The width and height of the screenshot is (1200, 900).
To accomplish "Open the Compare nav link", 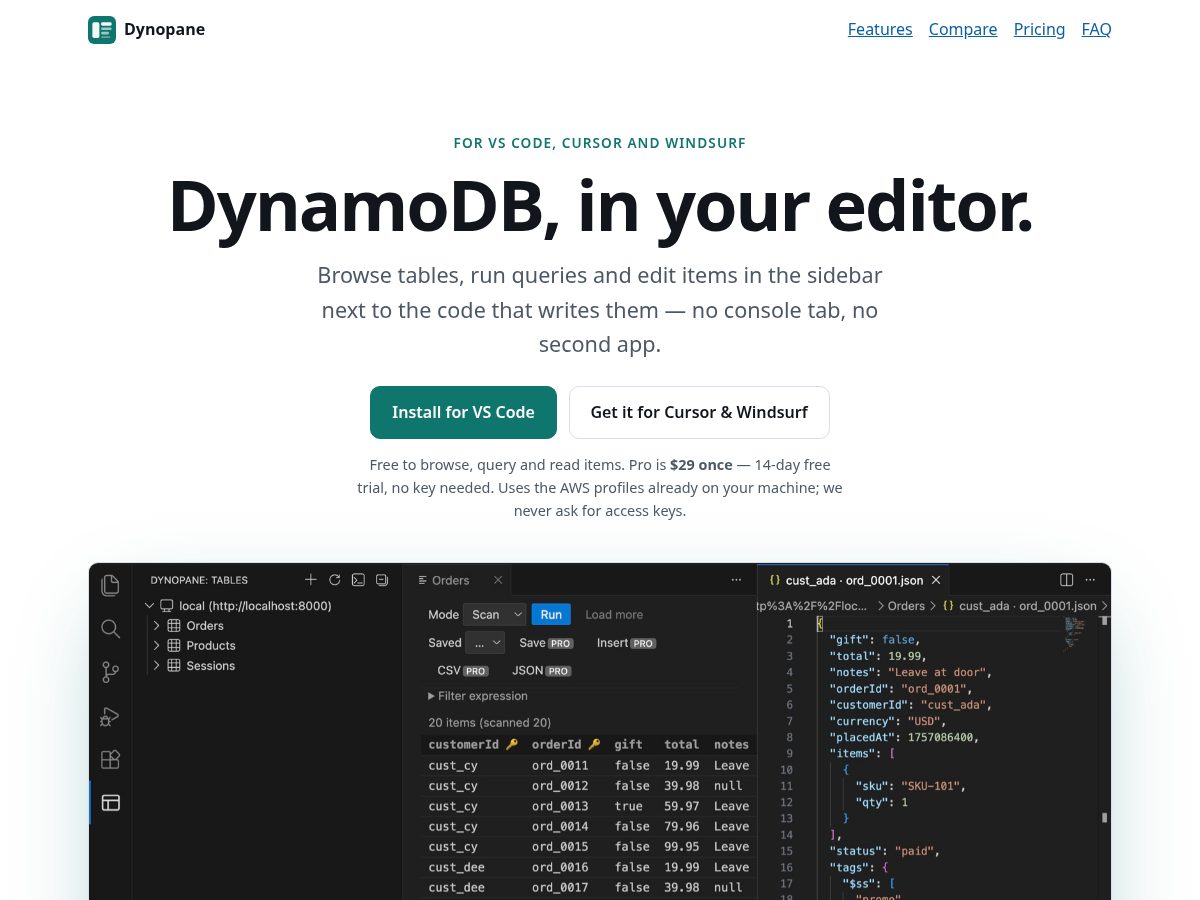I will pos(963,30).
